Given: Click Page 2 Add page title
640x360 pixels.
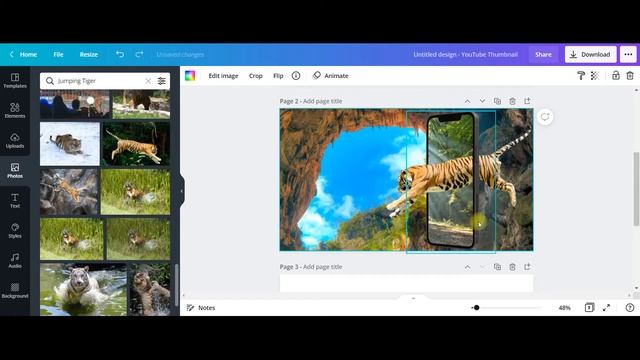Looking at the screenshot, I should [311, 101].
